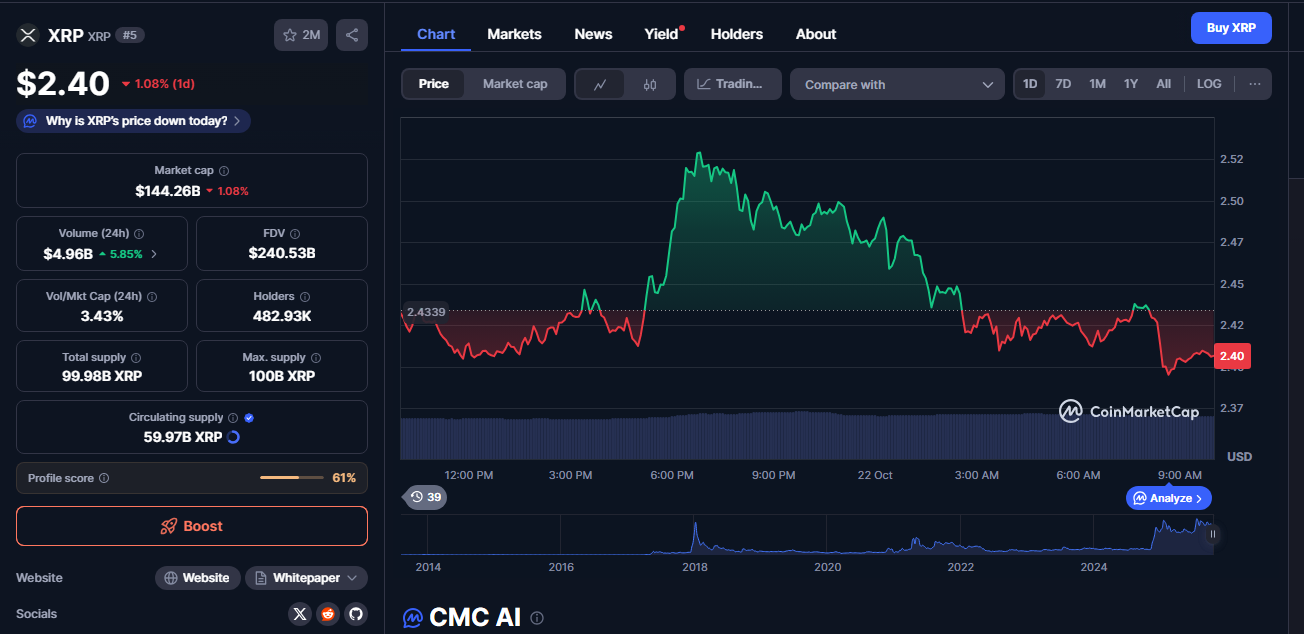Open the Compare with dropdown
The width and height of the screenshot is (1304, 634).
896,84
